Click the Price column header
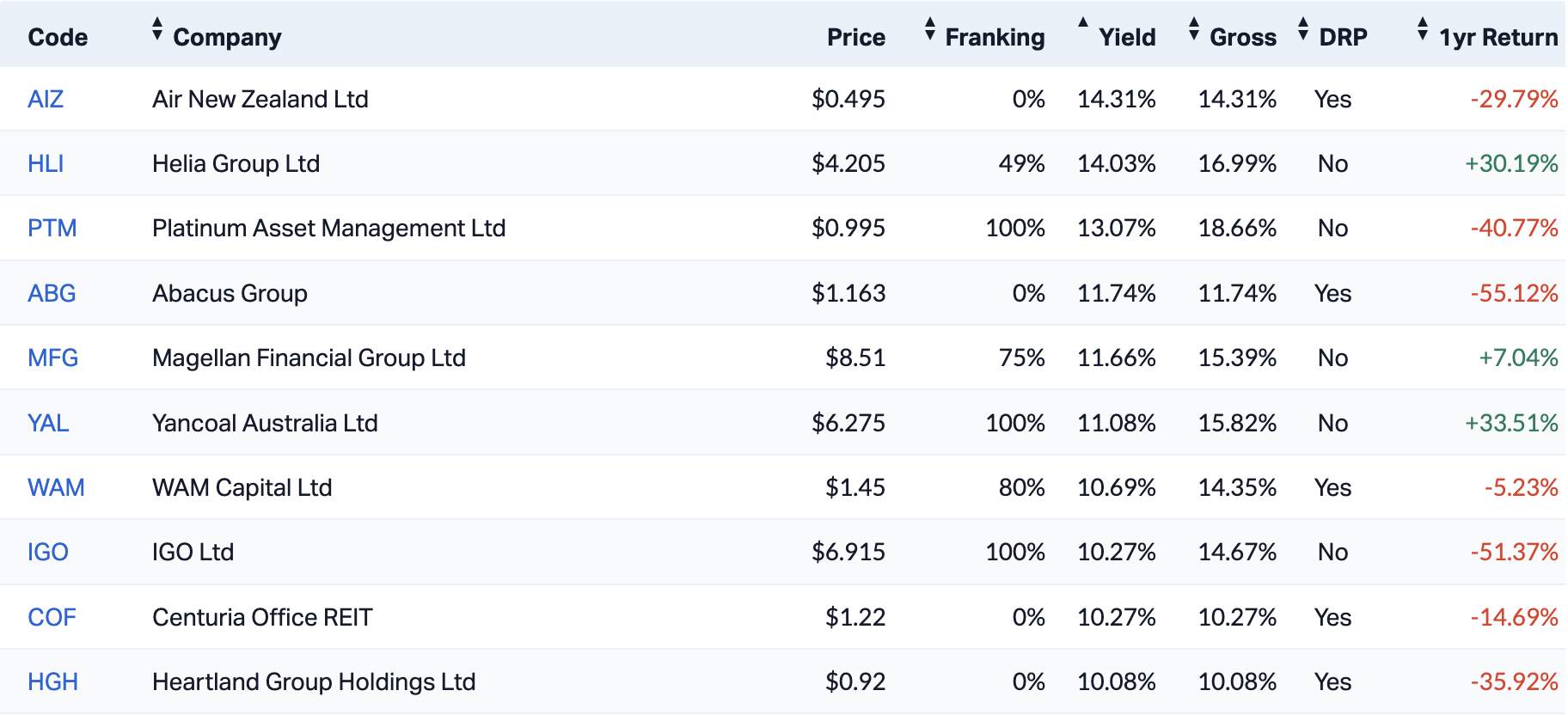The image size is (1568, 715). pos(855,37)
